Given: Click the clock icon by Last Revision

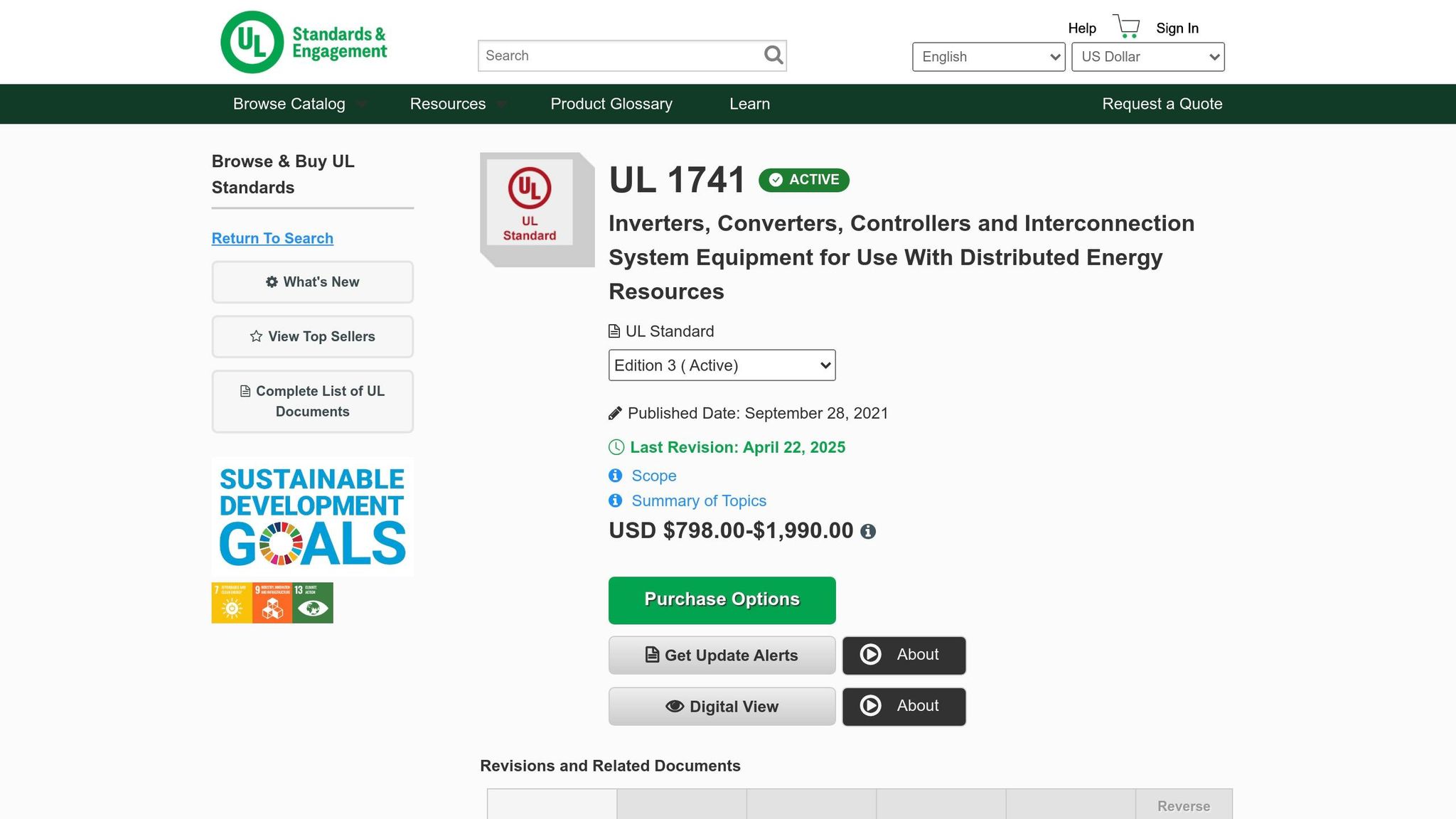Looking at the screenshot, I should 616,447.
